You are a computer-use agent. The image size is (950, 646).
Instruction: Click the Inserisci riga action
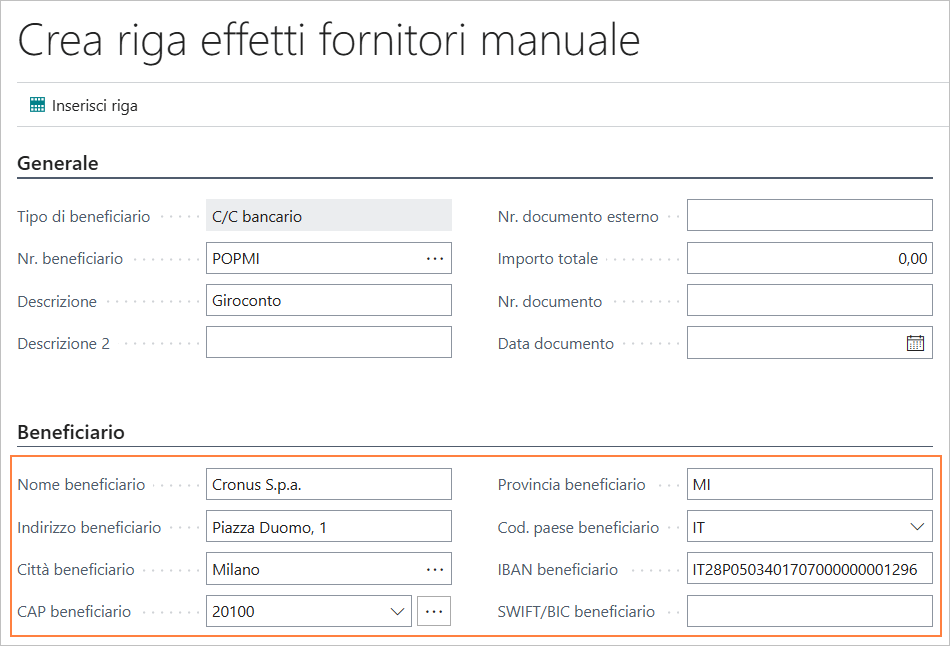coord(94,105)
